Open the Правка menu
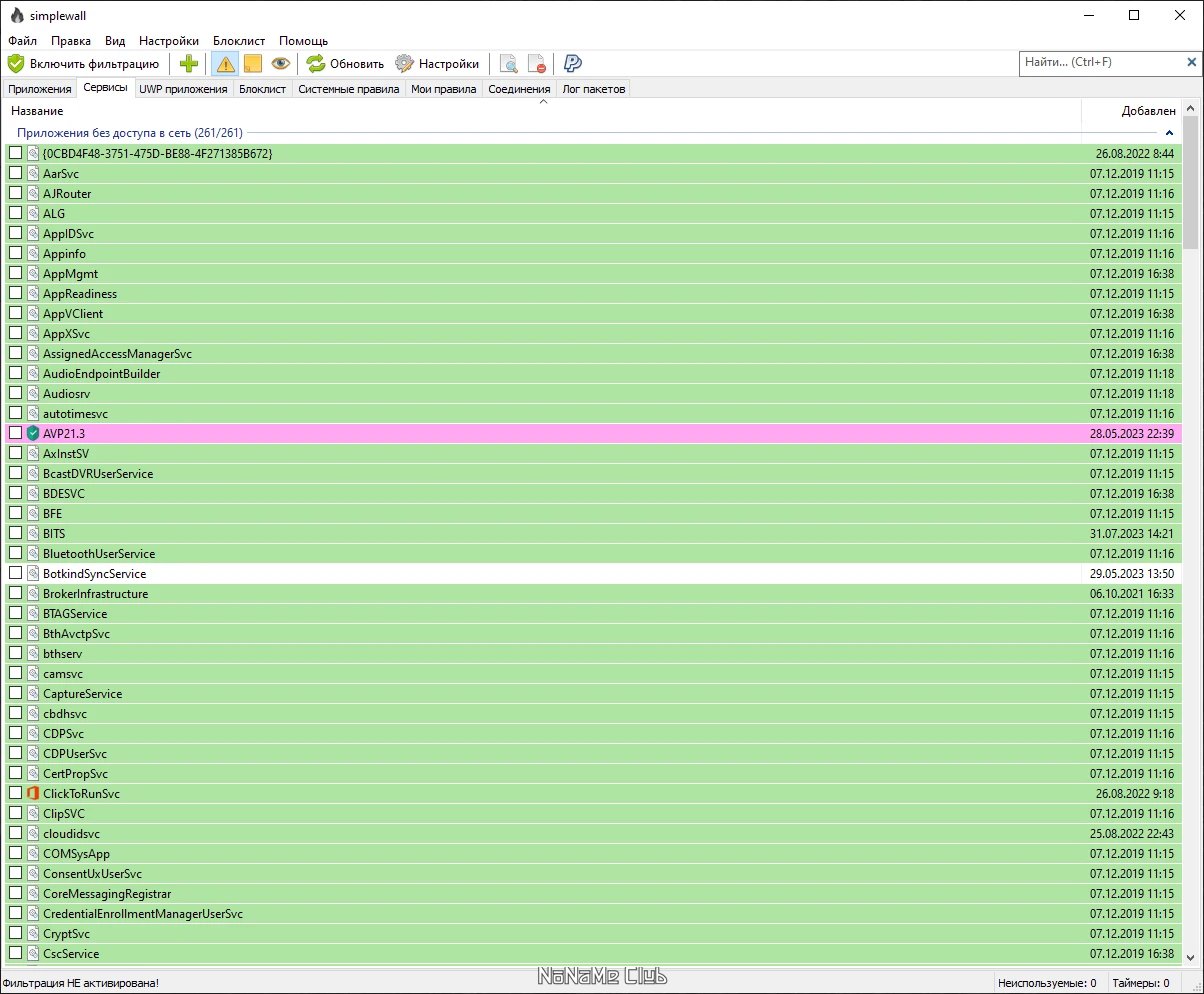The image size is (1204, 994). [x=71, y=41]
